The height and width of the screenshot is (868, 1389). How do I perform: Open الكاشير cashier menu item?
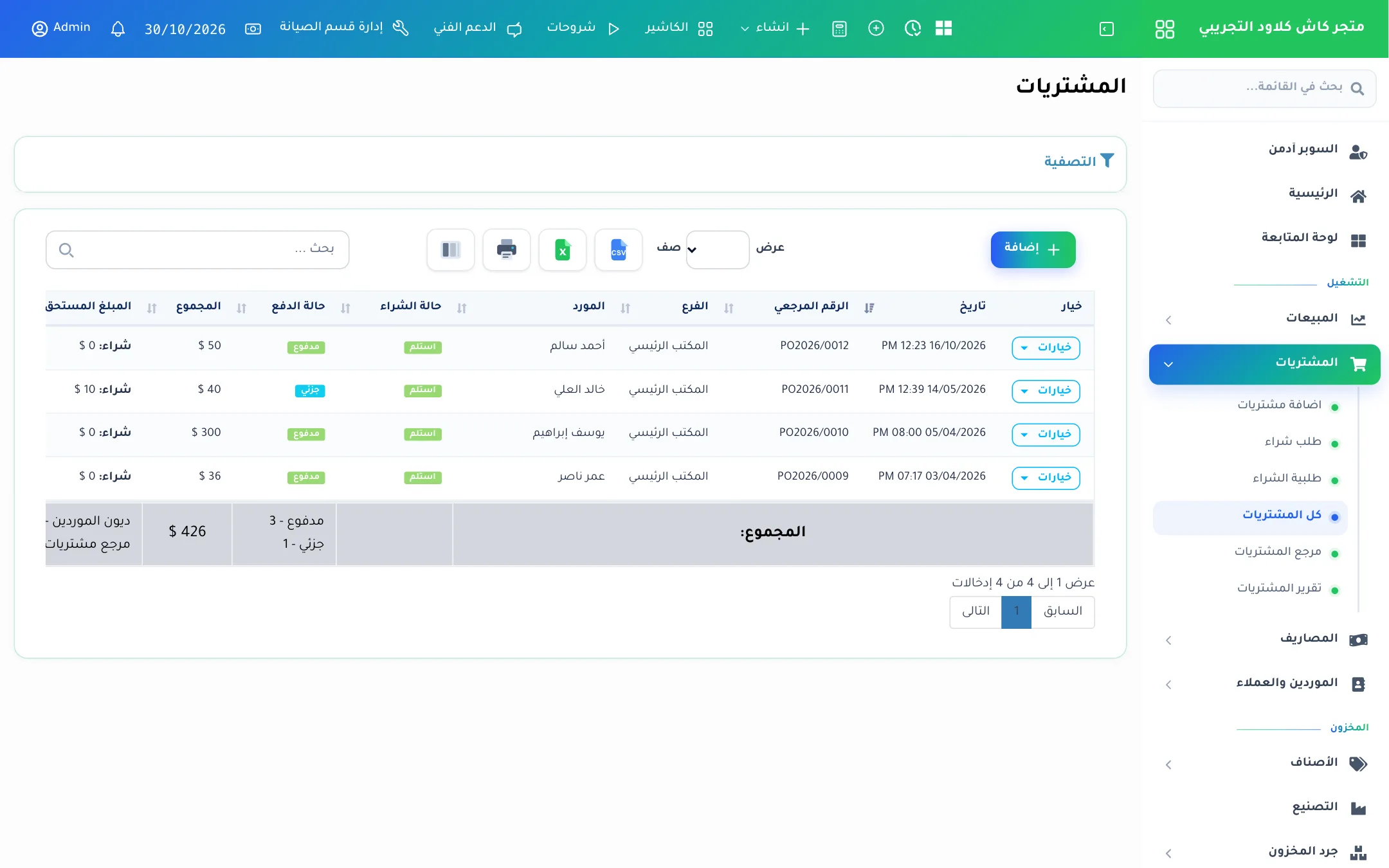[x=679, y=28]
